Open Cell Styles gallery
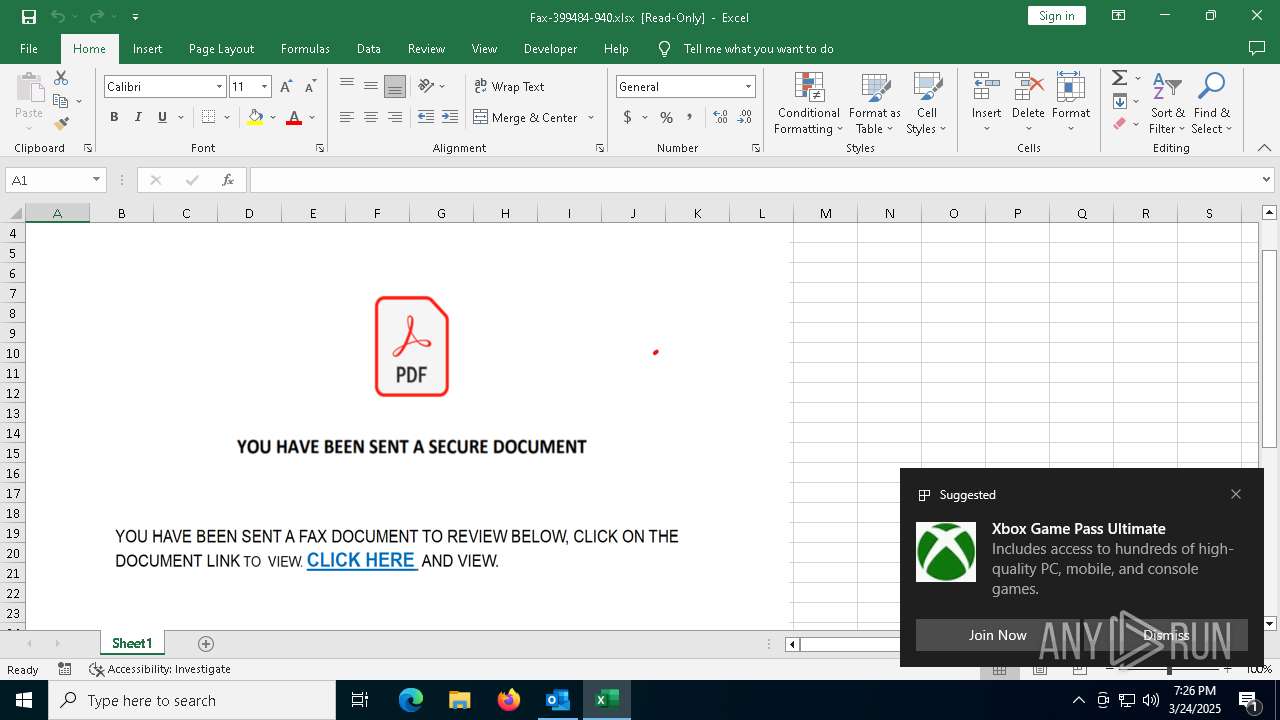 coord(927,103)
